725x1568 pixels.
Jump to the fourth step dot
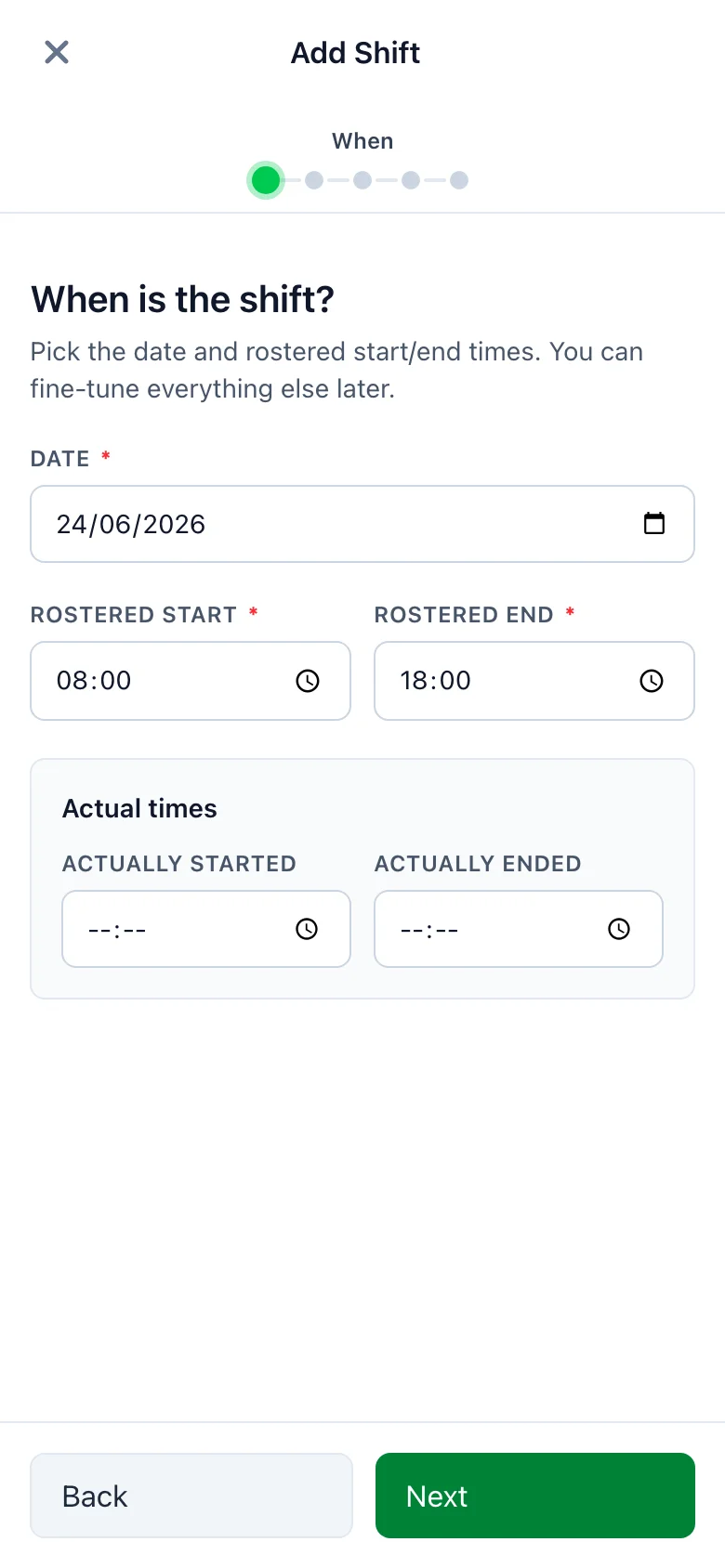(x=411, y=180)
